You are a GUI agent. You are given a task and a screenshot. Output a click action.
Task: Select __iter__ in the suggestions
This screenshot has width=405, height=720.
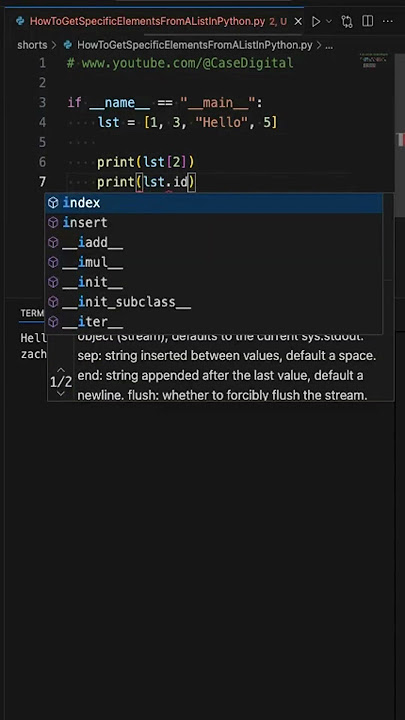[x=215, y=321]
